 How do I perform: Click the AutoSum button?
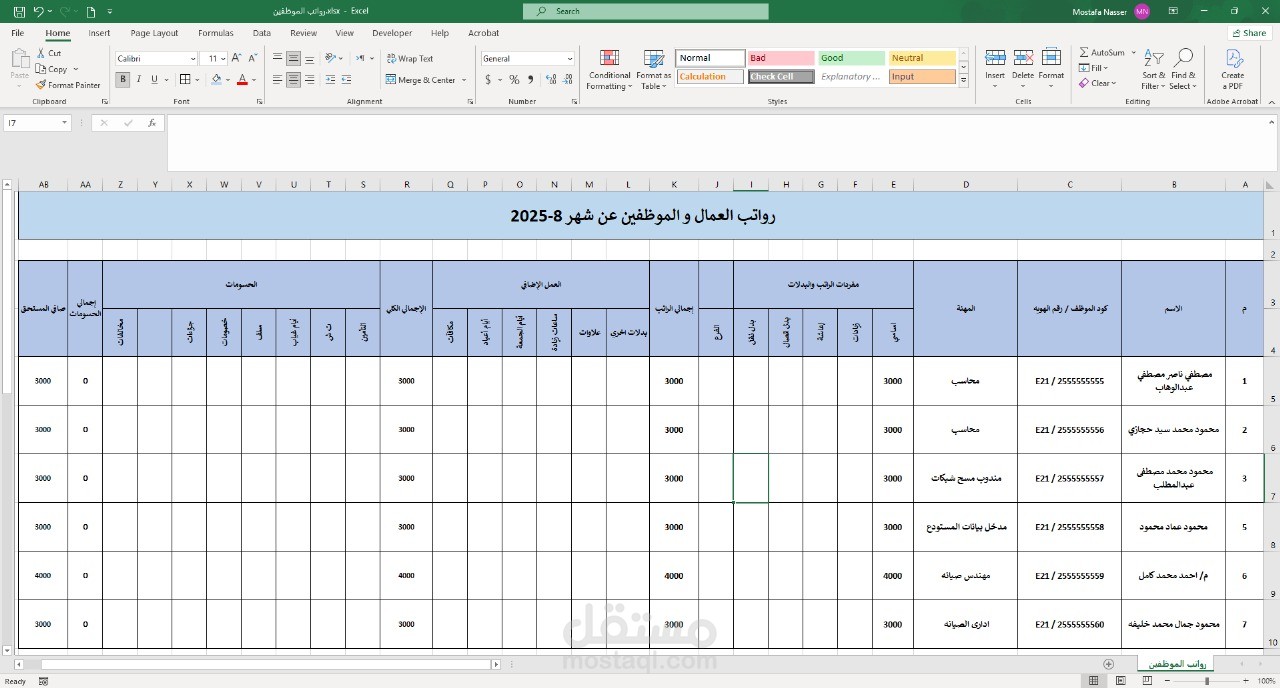1101,53
